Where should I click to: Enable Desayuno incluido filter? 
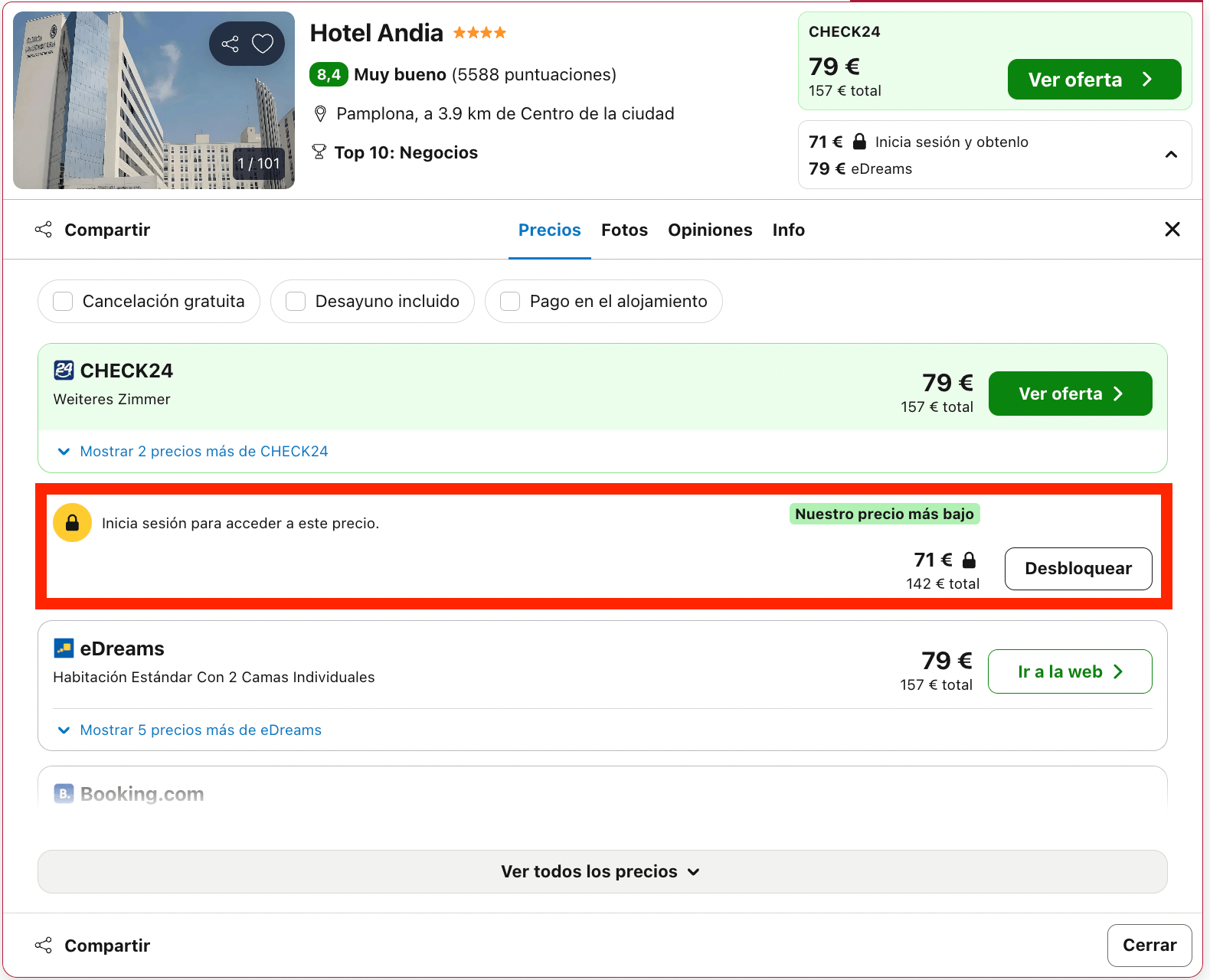coord(372,302)
